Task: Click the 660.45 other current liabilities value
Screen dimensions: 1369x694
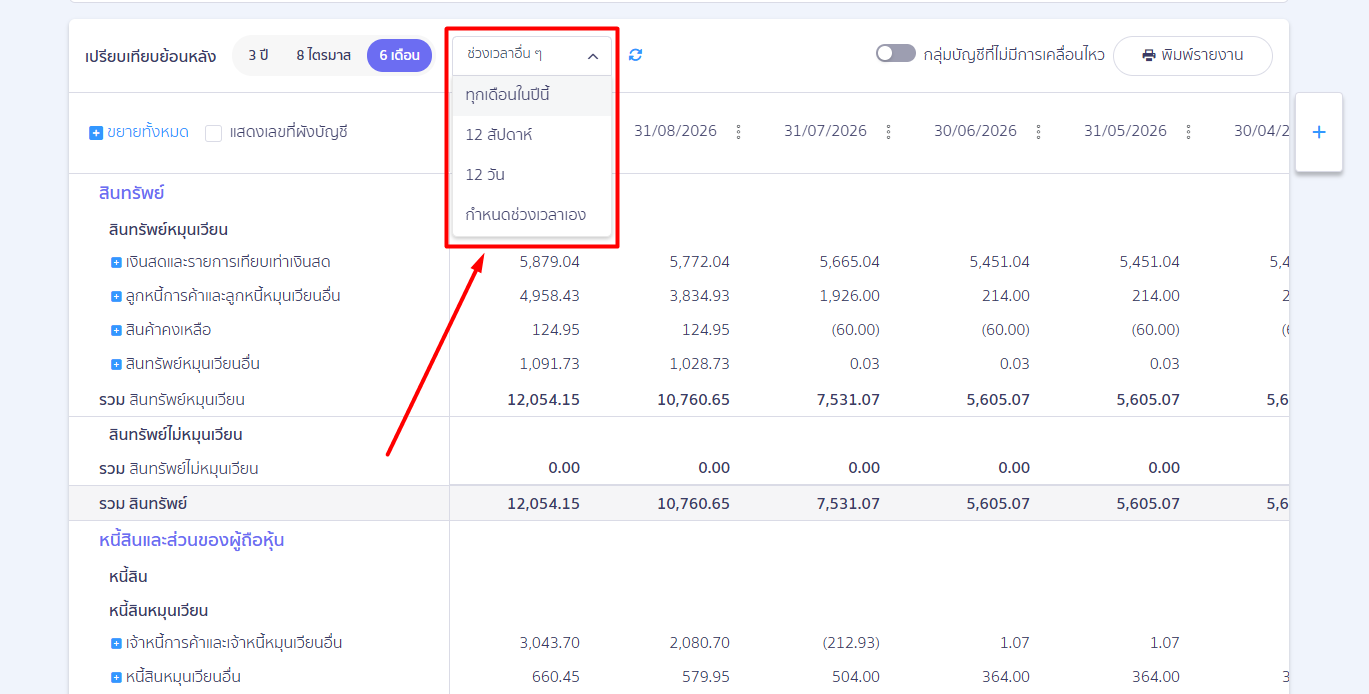Action: [x=556, y=677]
